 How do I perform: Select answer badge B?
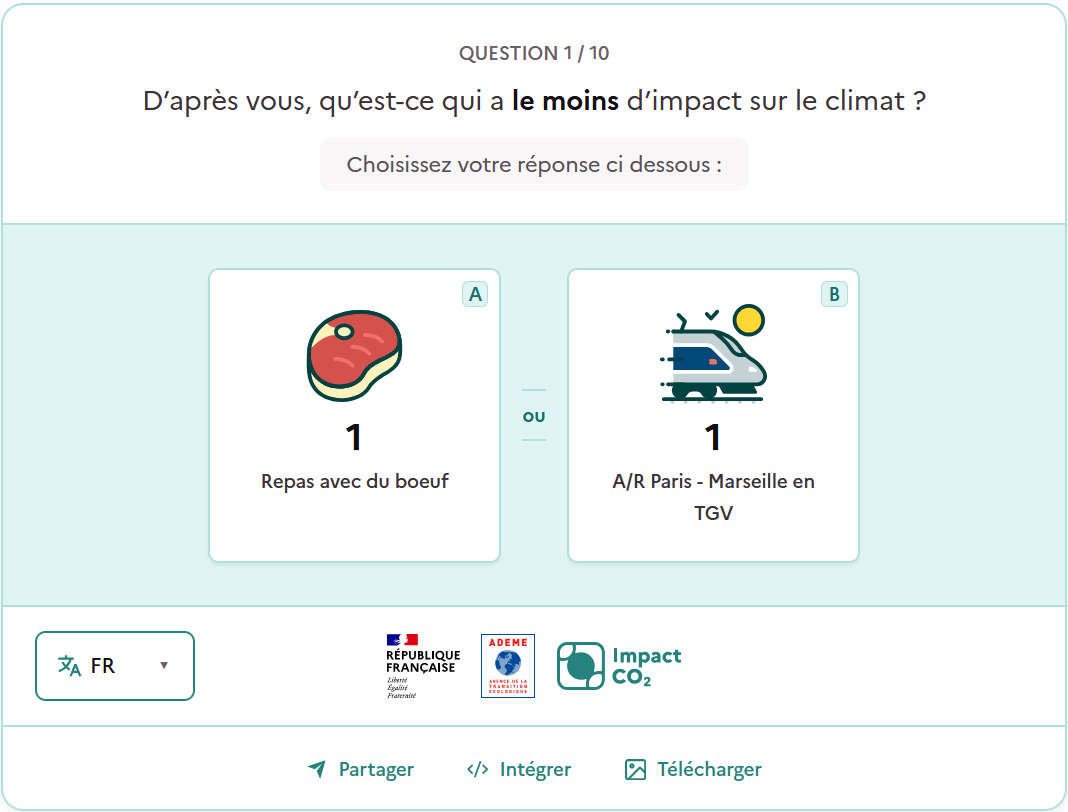[x=834, y=294]
